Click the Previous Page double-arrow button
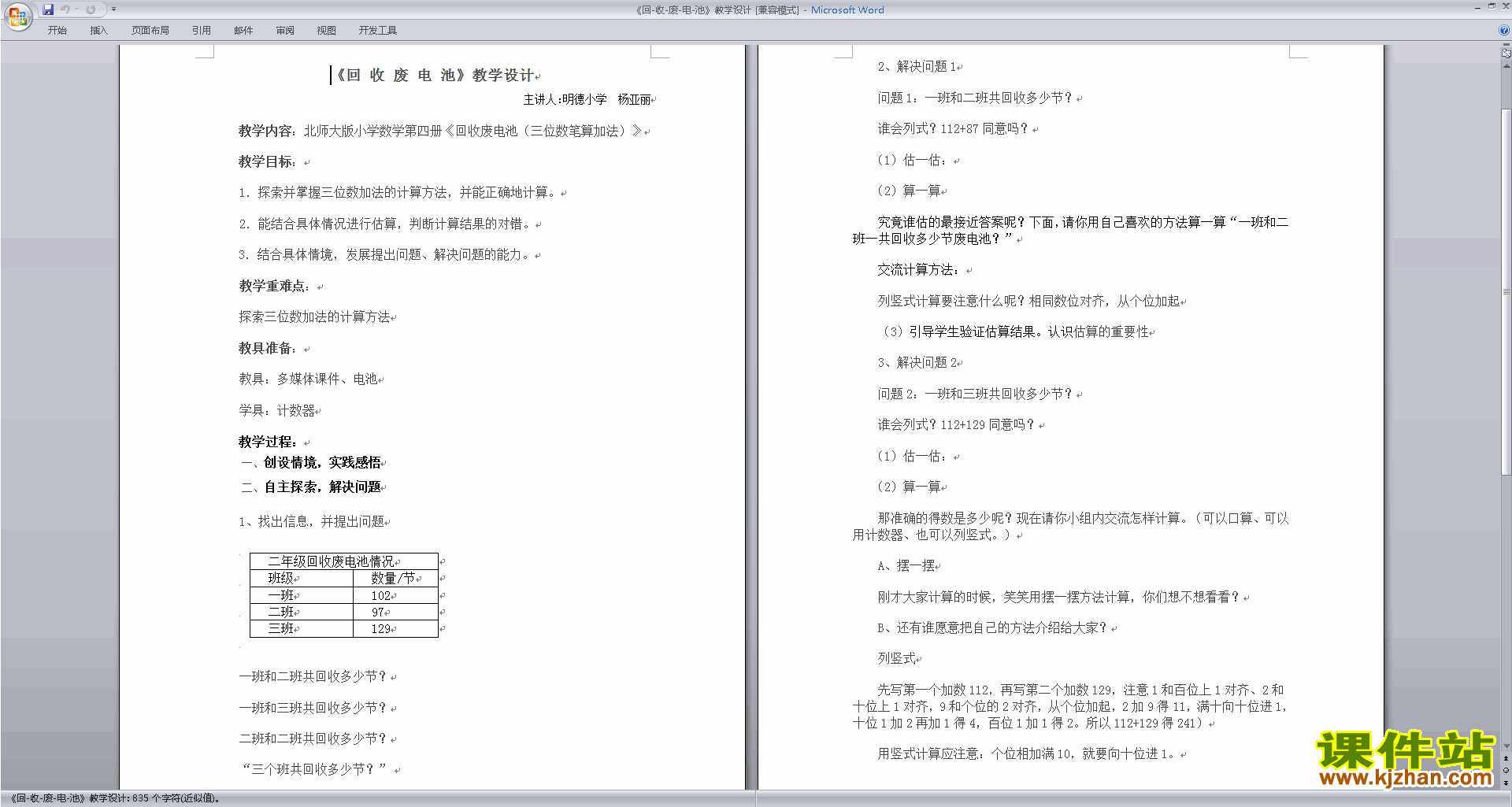 pos(1506,758)
